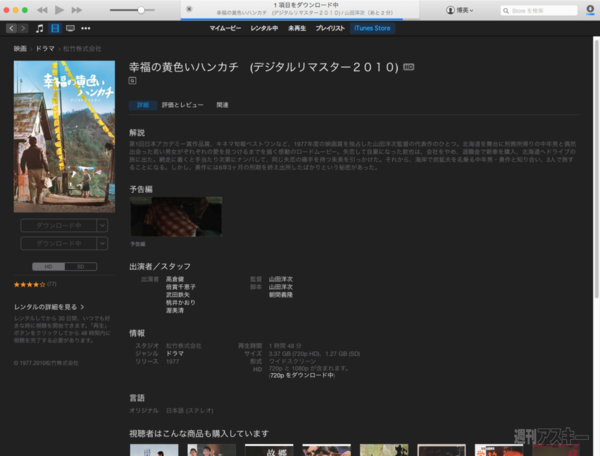This screenshot has width=600, height=456.
Task: Select the SD quality toggle
Action: (x=80, y=267)
